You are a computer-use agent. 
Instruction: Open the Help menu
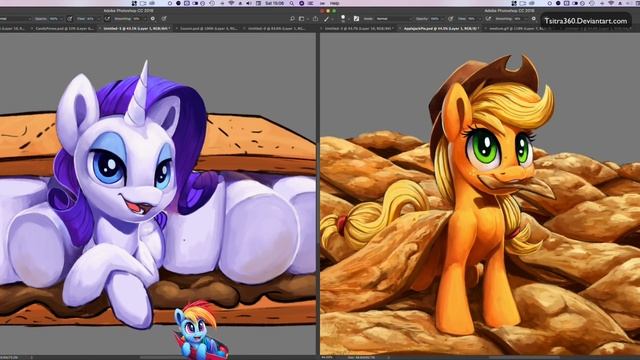(335, 3)
